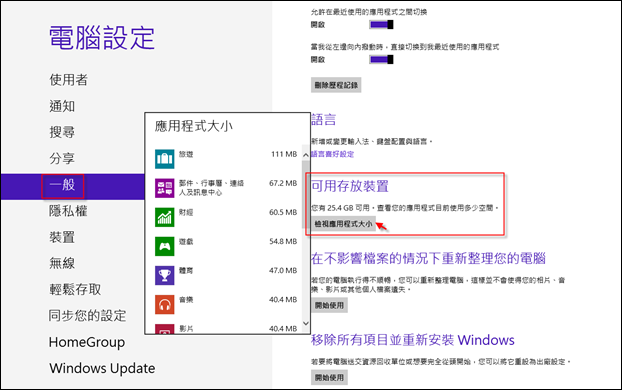Image resolution: width=622 pixels, height=390 pixels.
Task: Click 開始使用 under 重新整理您的電腦 section
Action: [329, 305]
